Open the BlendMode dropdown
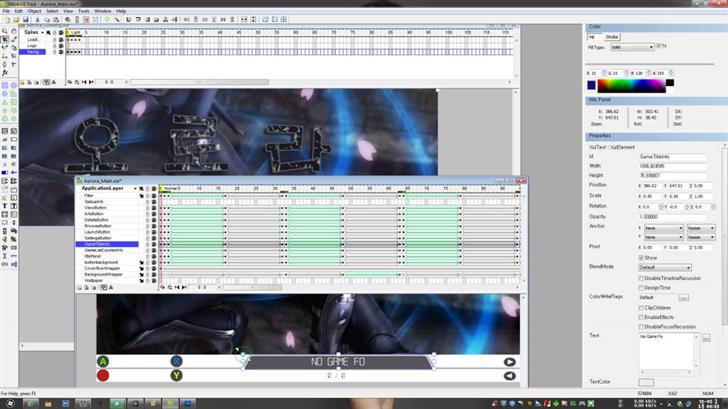The width and height of the screenshot is (728, 409). coord(665,268)
